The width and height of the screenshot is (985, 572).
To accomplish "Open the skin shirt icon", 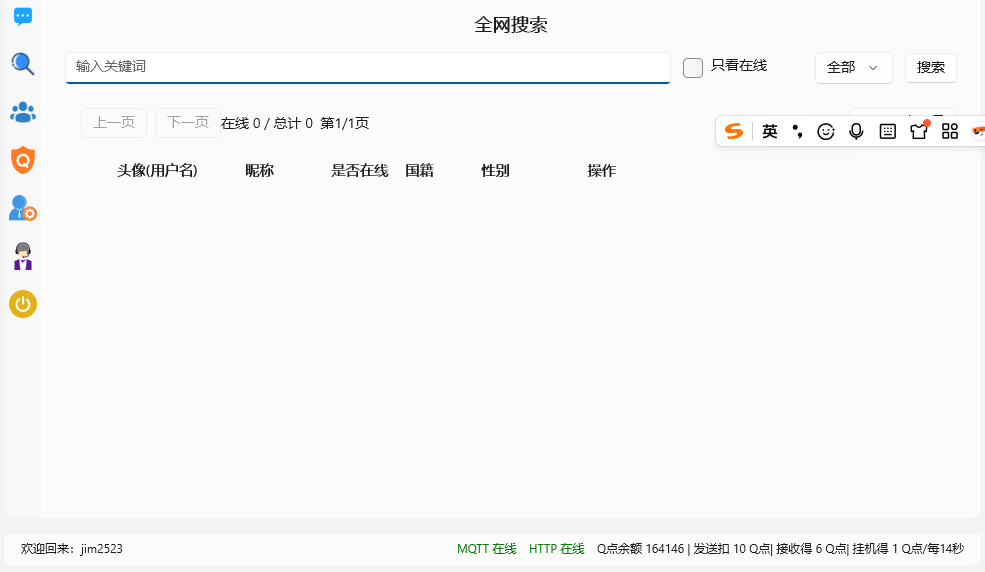I will click(x=918, y=131).
